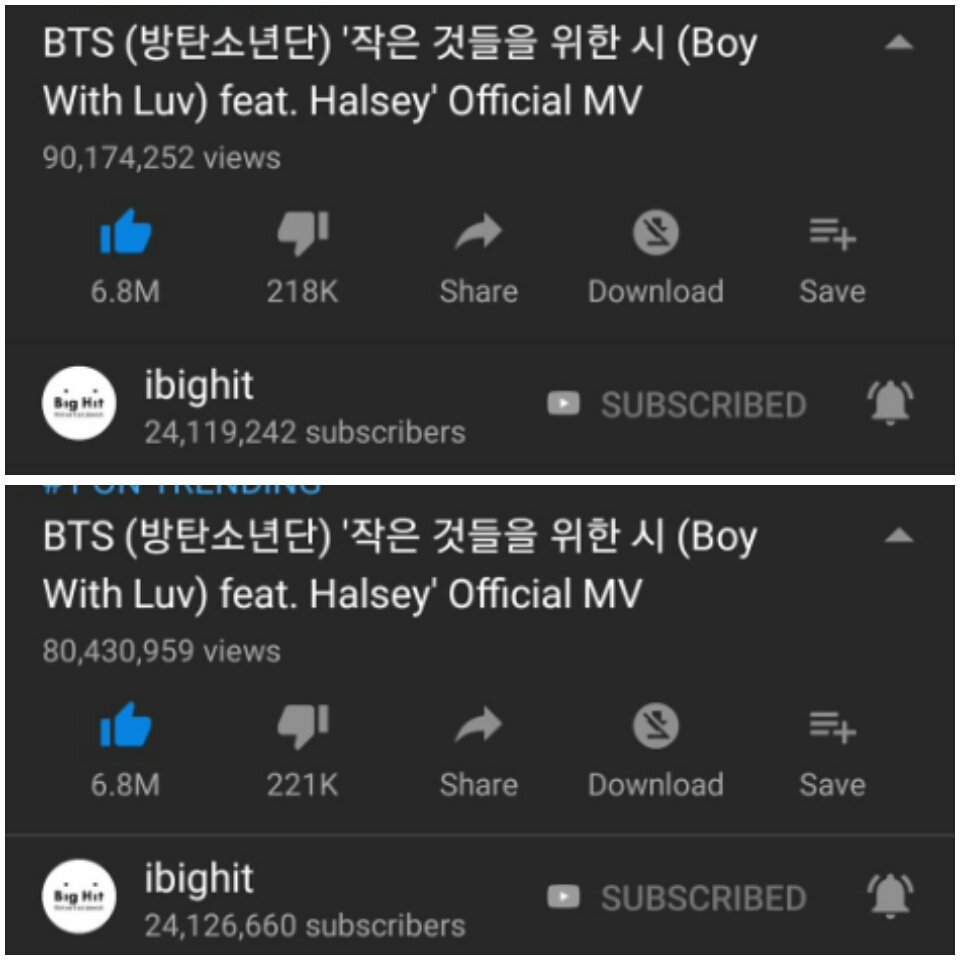Screen dimensions: 960x960
Task: Open ibighit channel name with 24,126,660 subscribers
Action: pos(199,879)
